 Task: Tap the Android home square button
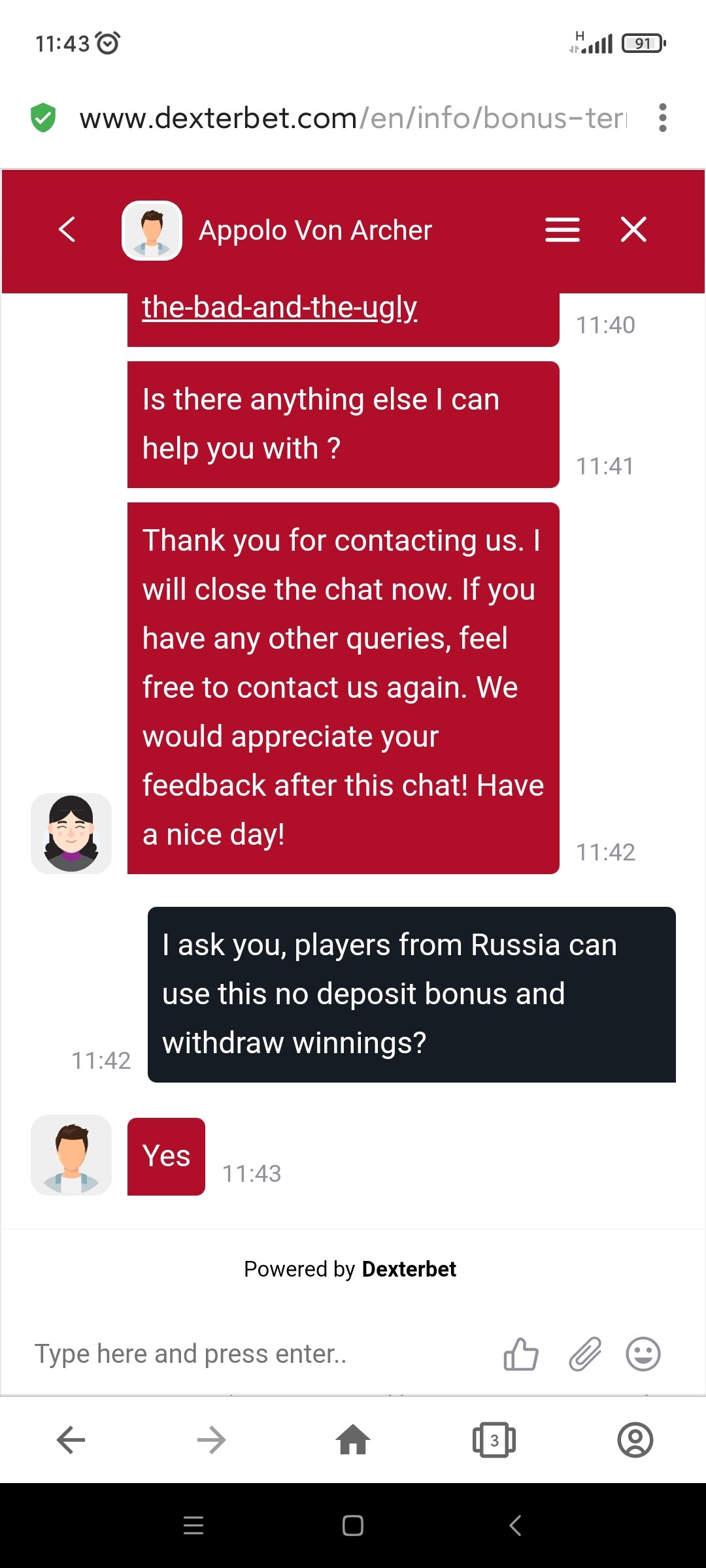[x=353, y=1526]
